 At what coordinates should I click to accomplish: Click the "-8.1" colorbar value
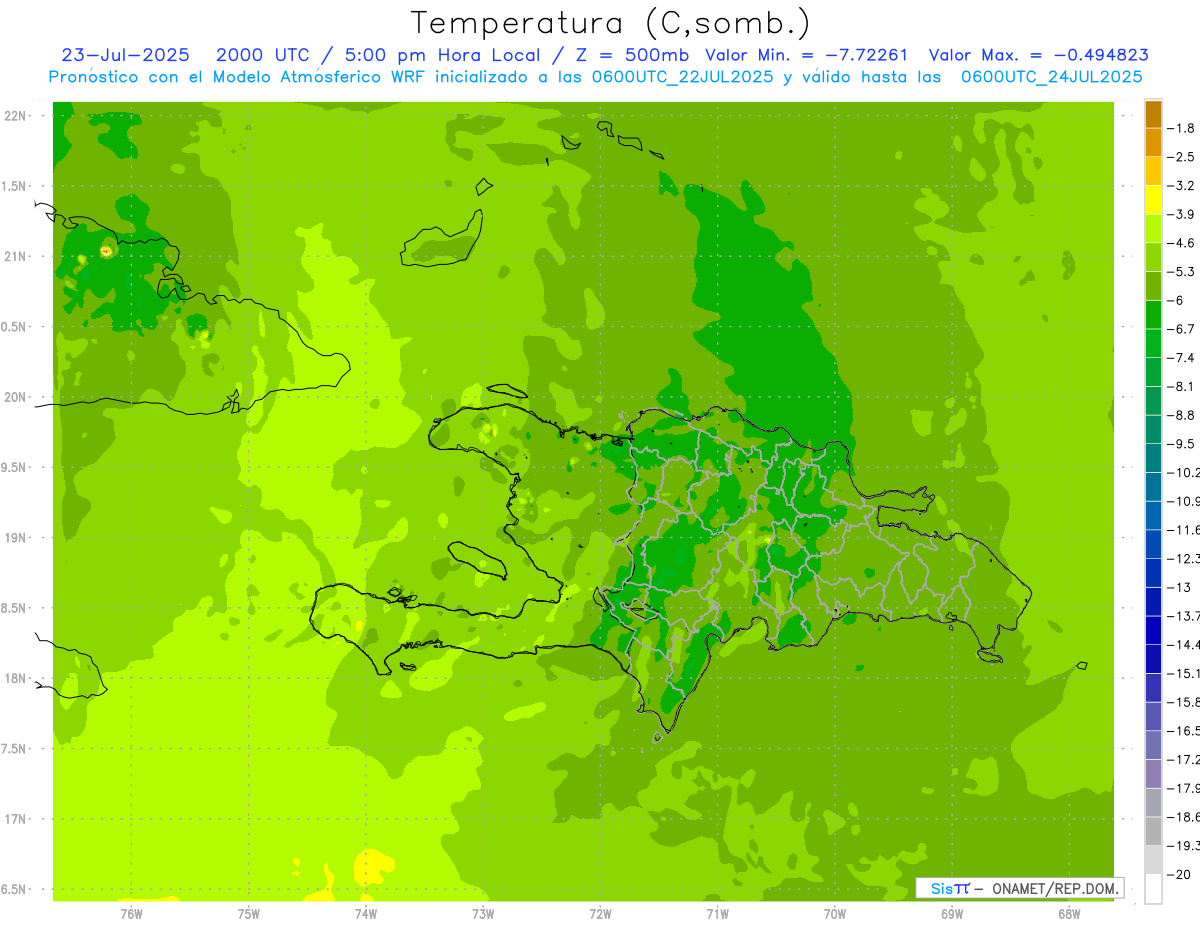coord(1183,386)
